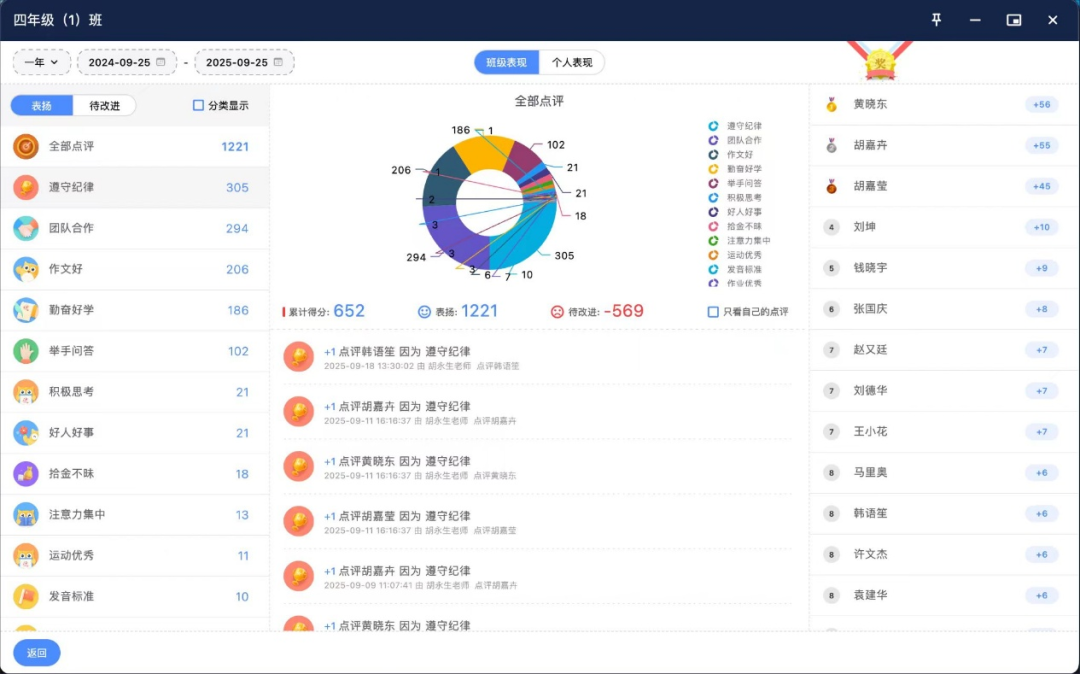Open the end date picker 2025-09-25

point(244,62)
